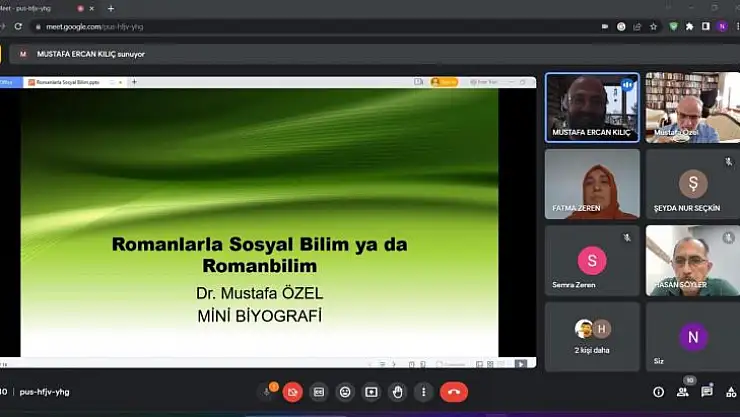This screenshot has width=740, height=417.
Task: Hang up with the red leave call button
Action: click(x=453, y=392)
